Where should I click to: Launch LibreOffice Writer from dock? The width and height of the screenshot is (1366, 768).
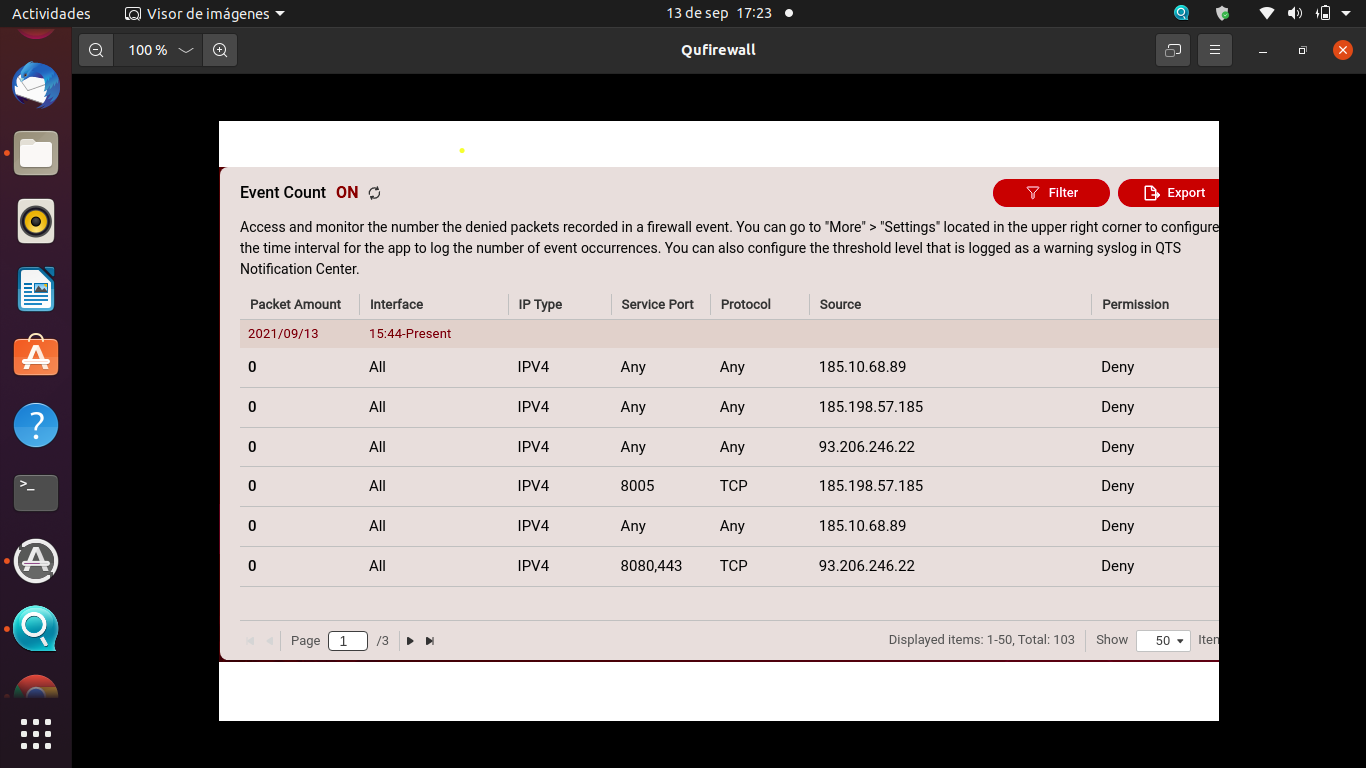(x=36, y=290)
